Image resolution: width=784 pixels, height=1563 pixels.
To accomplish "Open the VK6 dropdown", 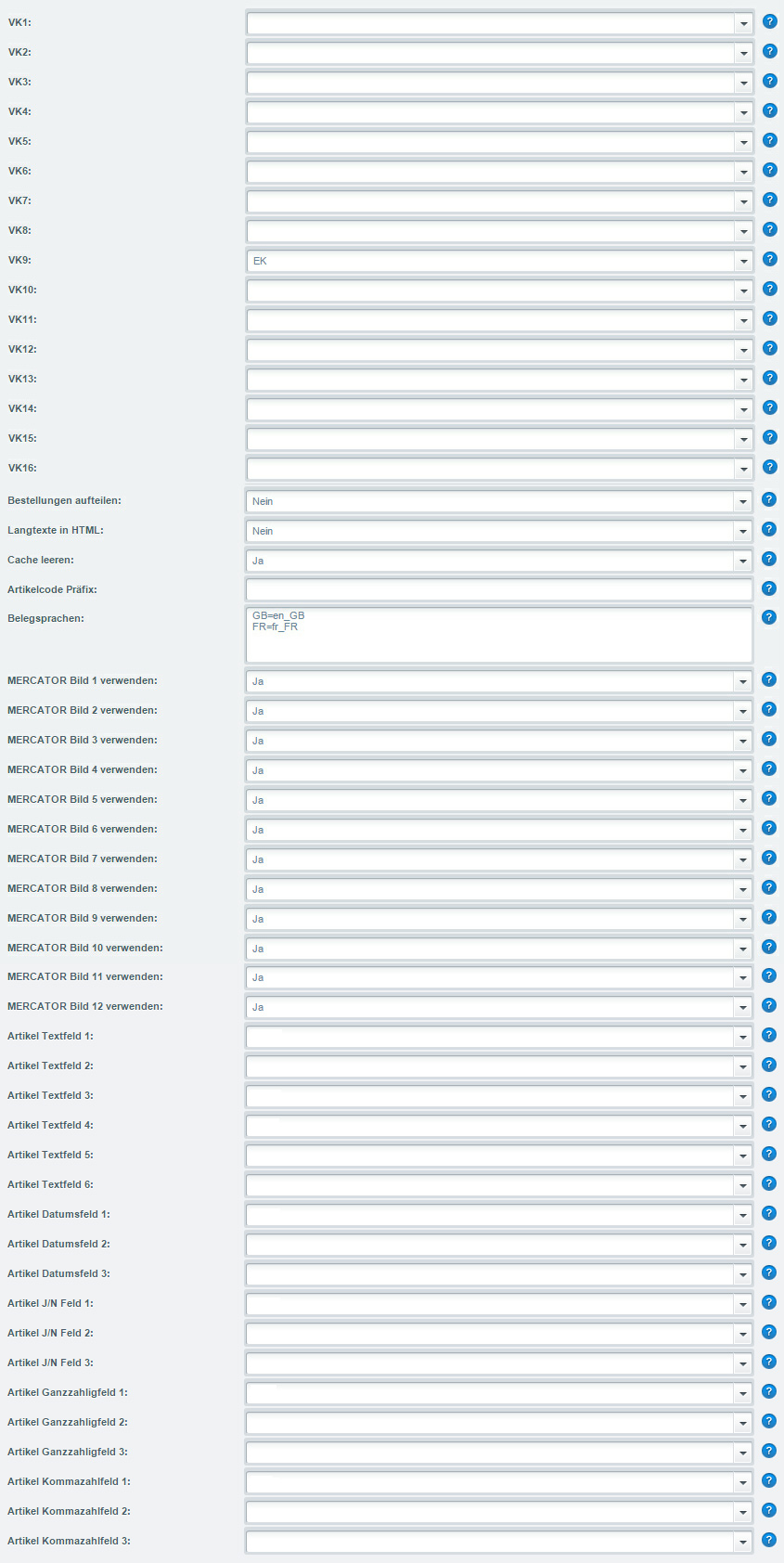I will click(x=500, y=172).
